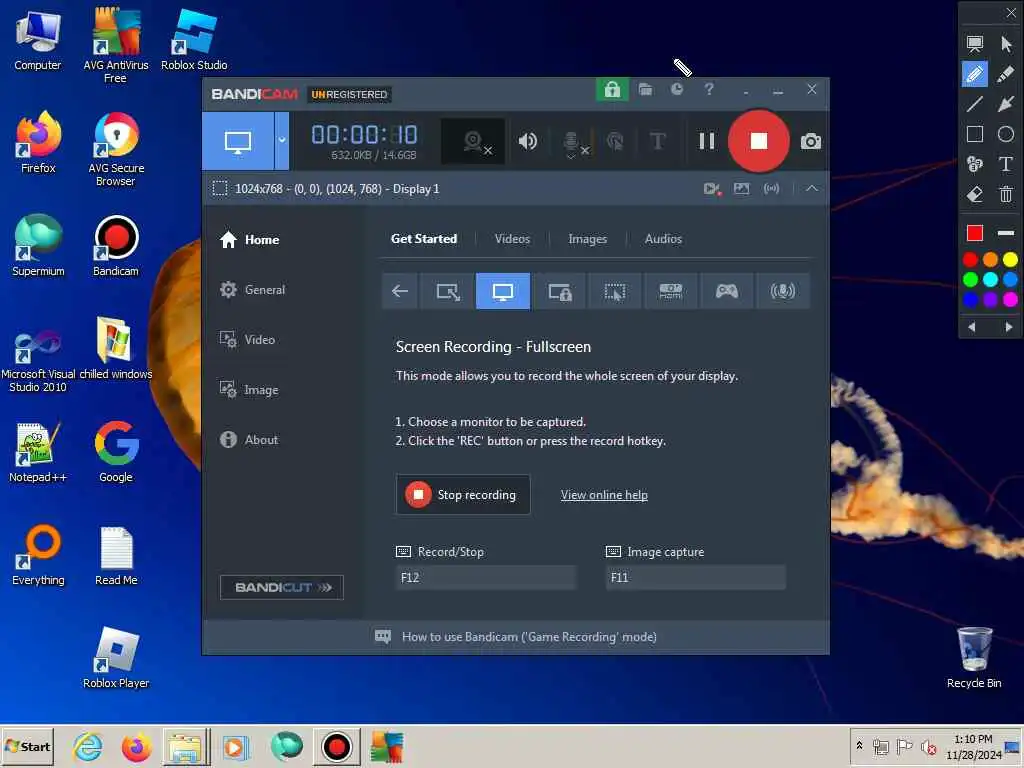The image size is (1024, 768).
Task: Select the Eraser drawing tool
Action: [x=974, y=194]
